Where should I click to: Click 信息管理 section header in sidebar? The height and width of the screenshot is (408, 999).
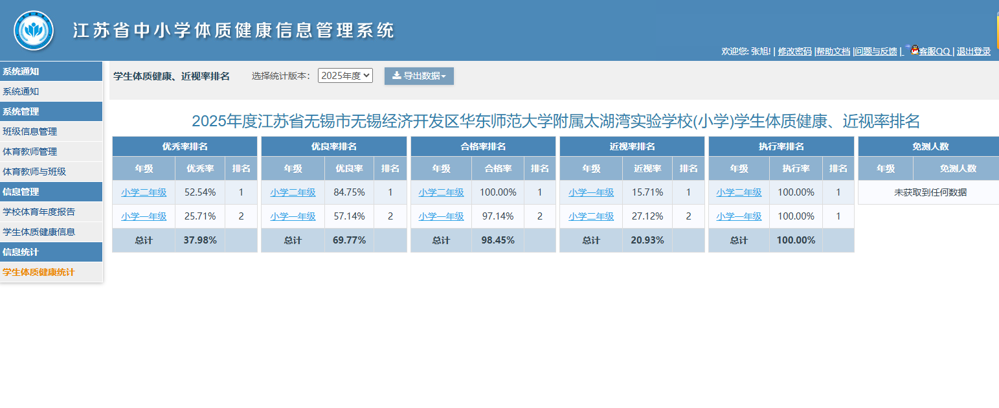click(51, 192)
